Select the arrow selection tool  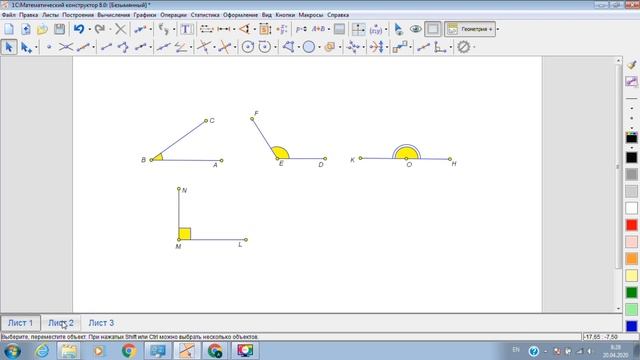click(x=9, y=47)
